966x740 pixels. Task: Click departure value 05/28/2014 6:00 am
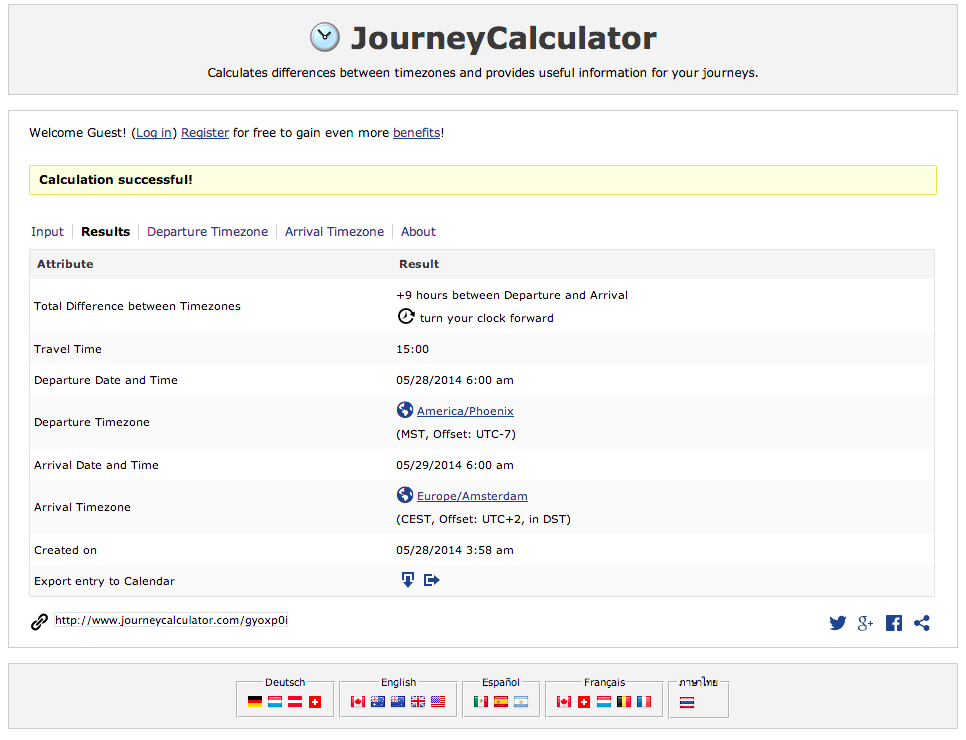click(455, 380)
